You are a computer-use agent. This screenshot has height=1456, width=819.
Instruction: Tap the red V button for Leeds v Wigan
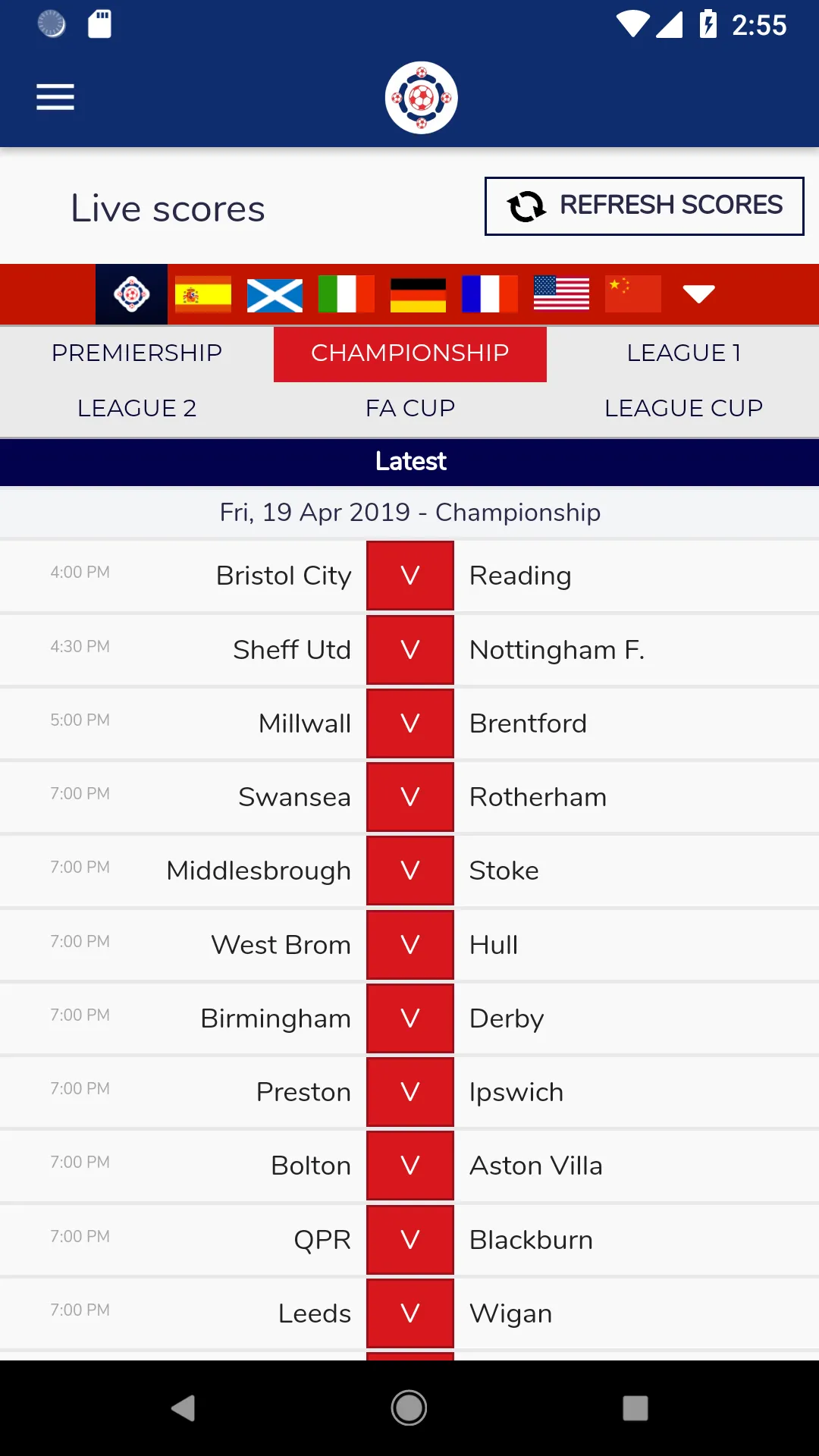pyautogui.click(x=410, y=1313)
